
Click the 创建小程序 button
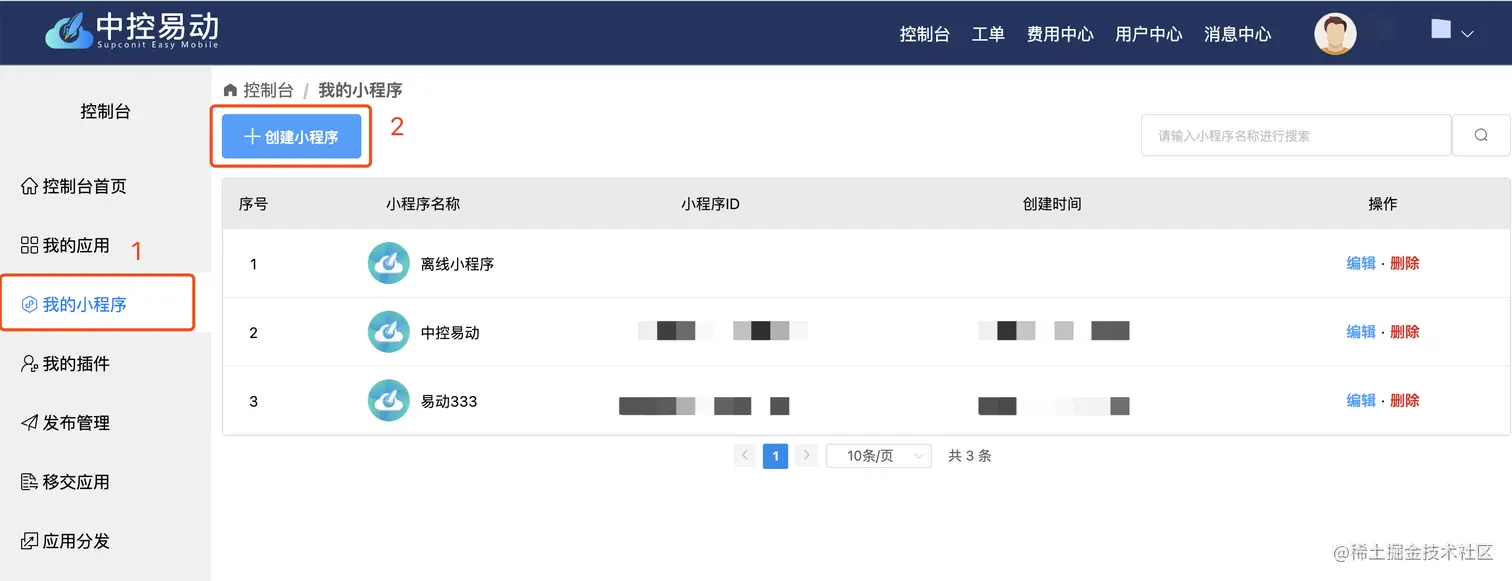[x=291, y=137]
